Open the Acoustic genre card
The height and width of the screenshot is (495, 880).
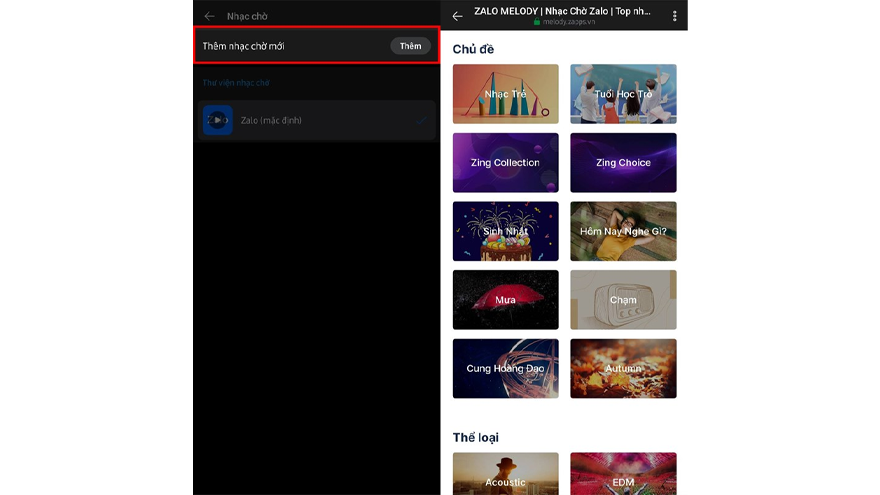(x=506, y=474)
